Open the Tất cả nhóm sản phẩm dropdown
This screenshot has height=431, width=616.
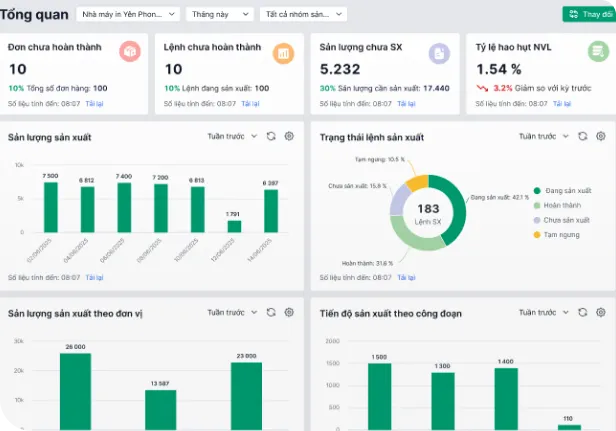point(303,14)
